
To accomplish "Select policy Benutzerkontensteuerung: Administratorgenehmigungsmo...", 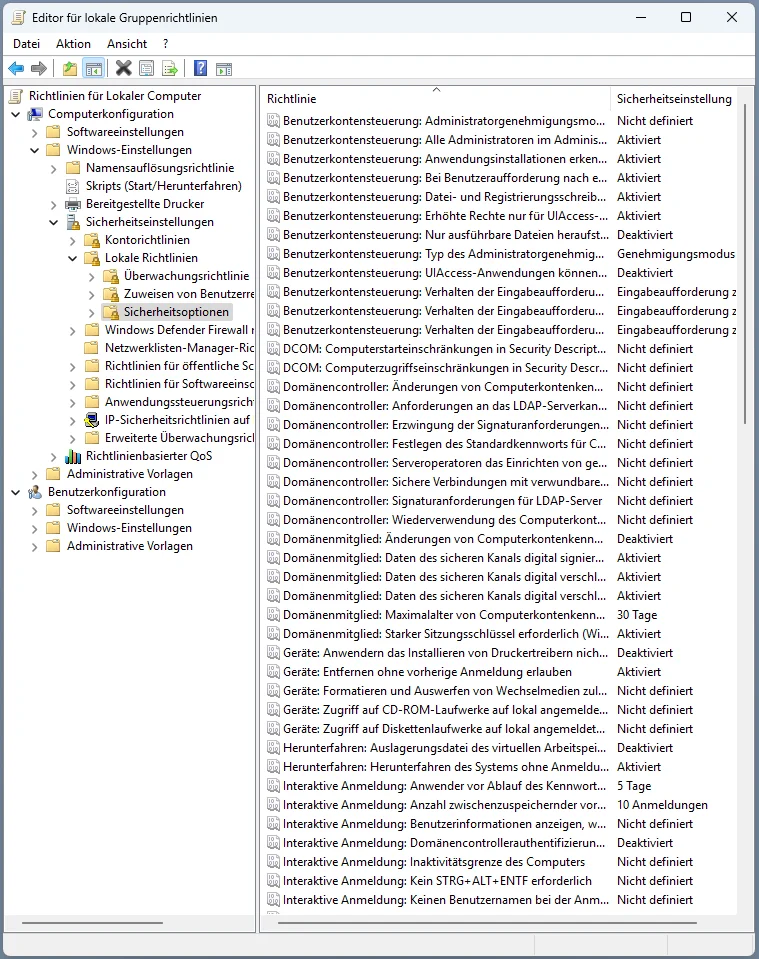I will pos(443,120).
